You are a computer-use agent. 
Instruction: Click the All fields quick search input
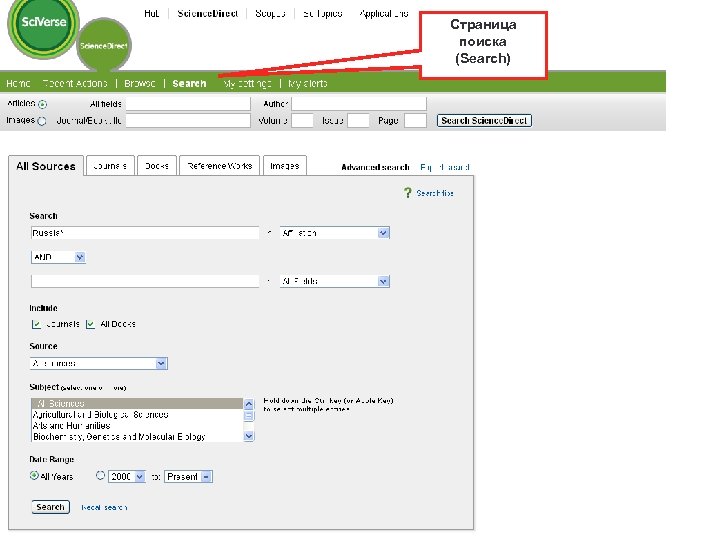pos(188,104)
